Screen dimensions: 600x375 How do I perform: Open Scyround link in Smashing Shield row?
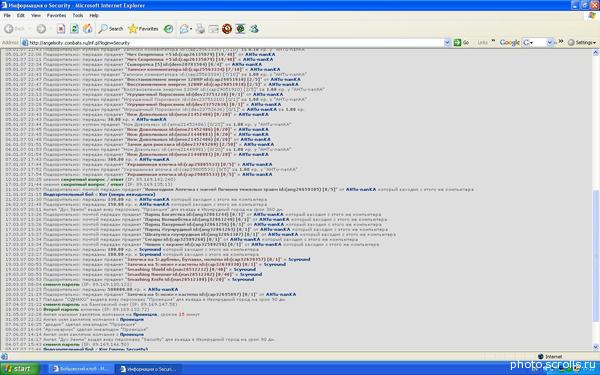coord(245,269)
